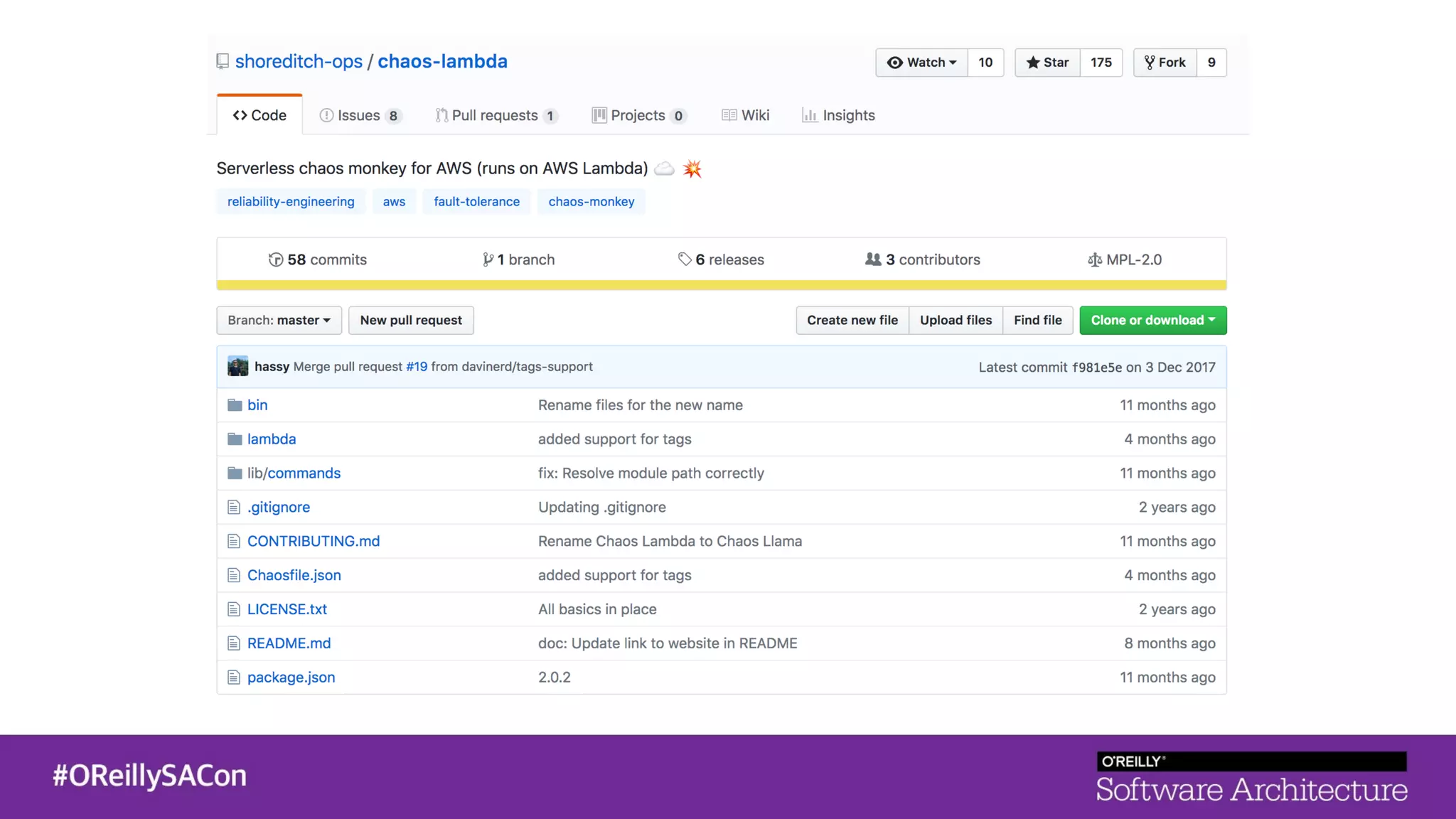The width and height of the screenshot is (1456, 819).
Task: Click the bin folder icon
Action: point(235,405)
